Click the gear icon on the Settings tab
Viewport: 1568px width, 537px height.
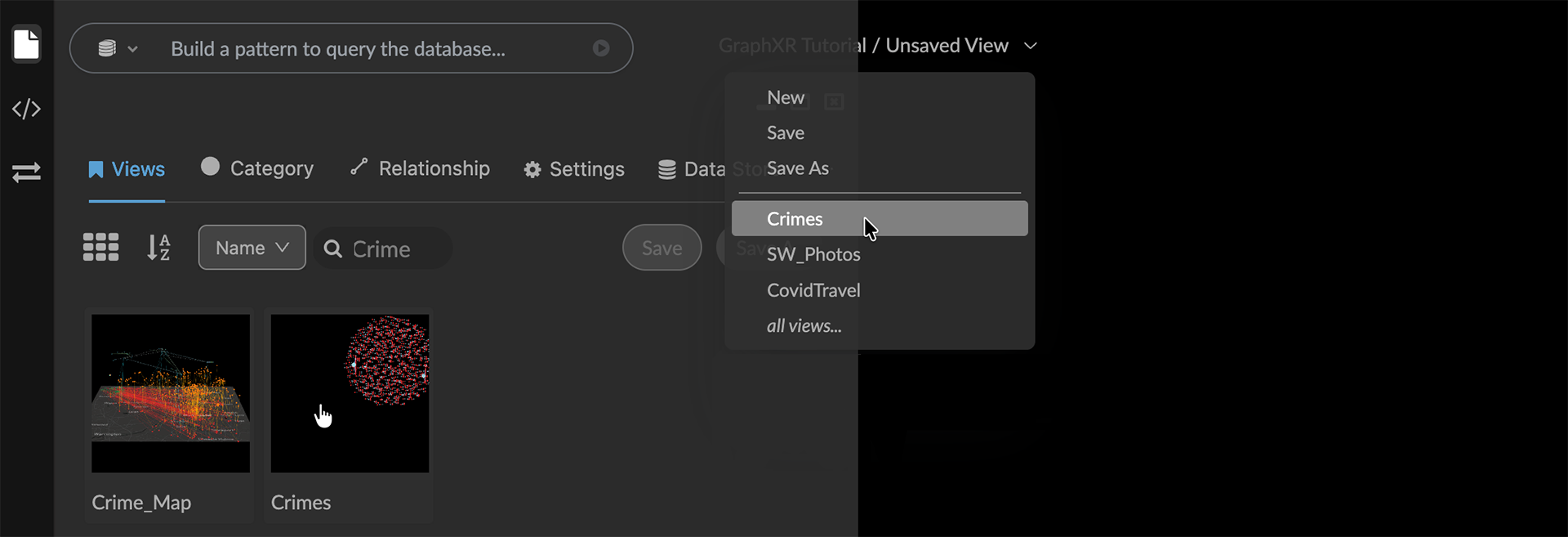click(532, 169)
